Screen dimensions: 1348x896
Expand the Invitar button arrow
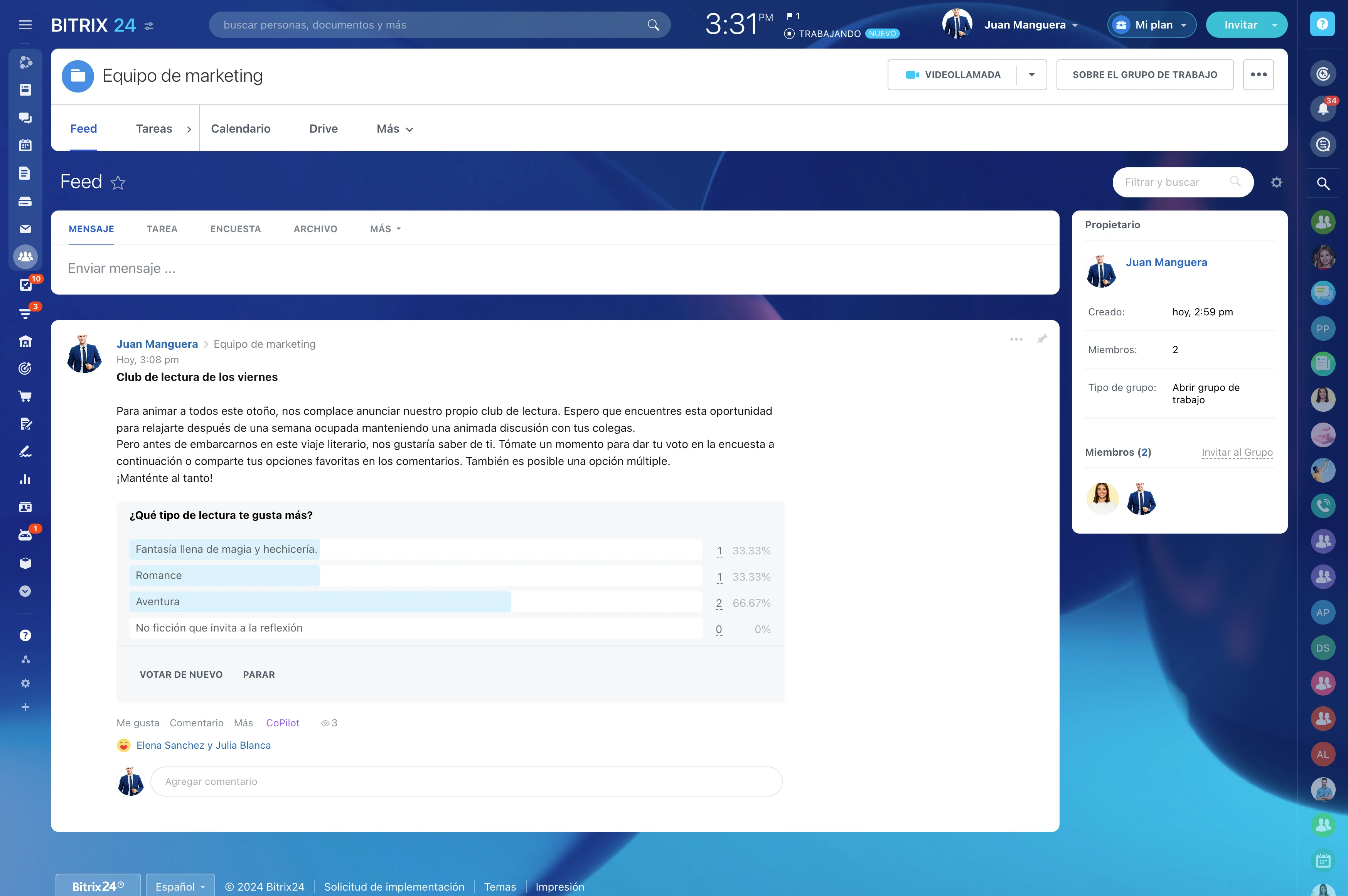tap(1274, 25)
